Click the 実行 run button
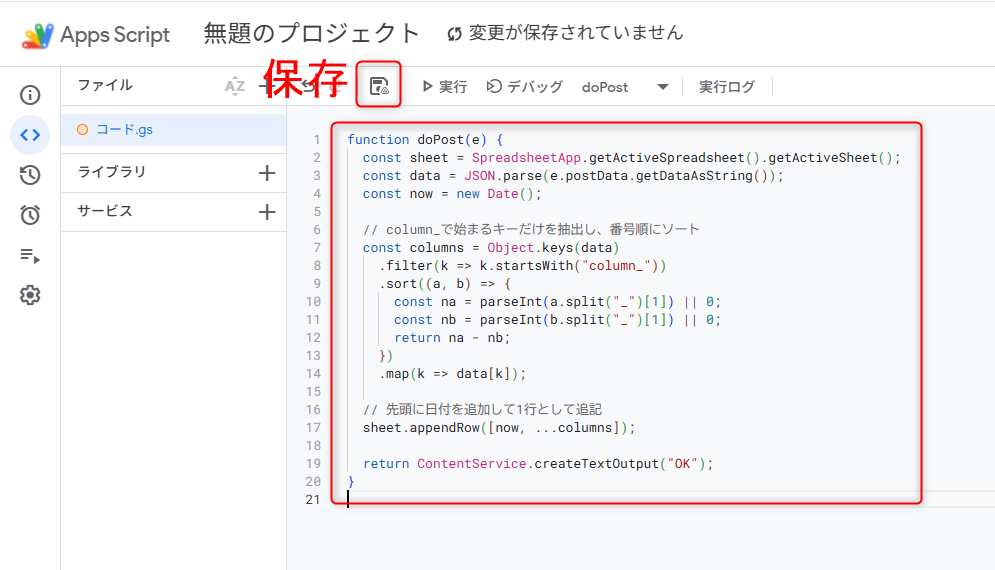 445,87
